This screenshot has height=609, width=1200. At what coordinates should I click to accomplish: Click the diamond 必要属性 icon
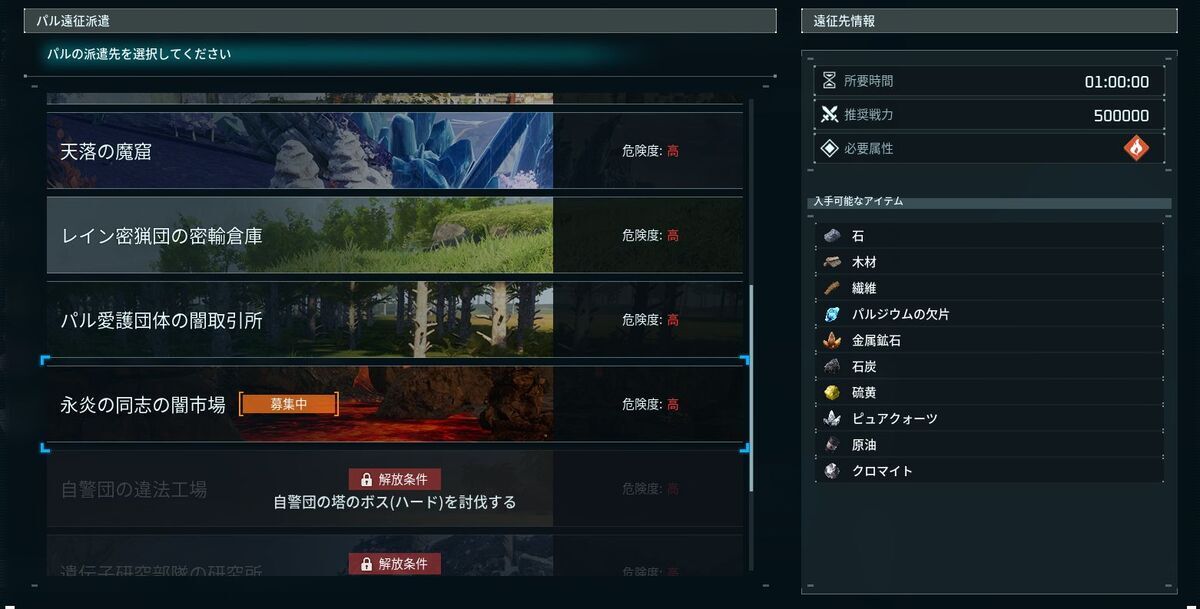coord(829,148)
